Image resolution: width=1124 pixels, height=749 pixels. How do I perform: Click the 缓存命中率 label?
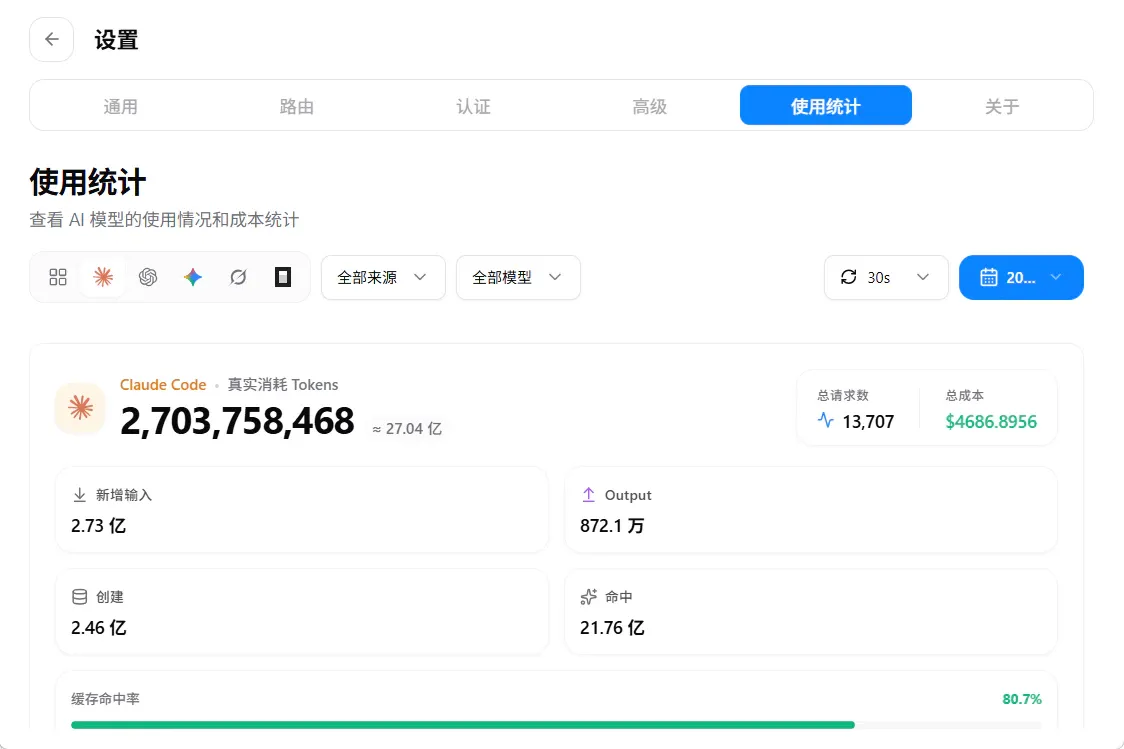click(x=105, y=699)
